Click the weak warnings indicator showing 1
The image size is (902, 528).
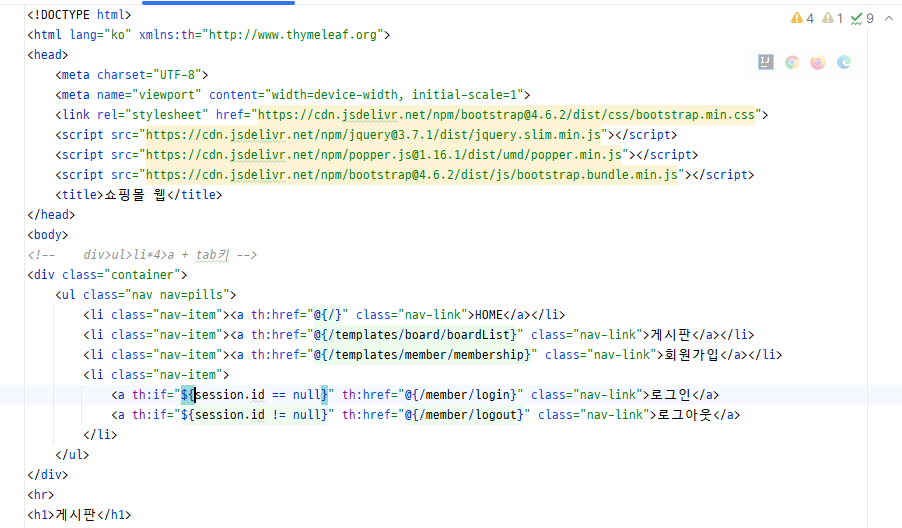[832, 18]
